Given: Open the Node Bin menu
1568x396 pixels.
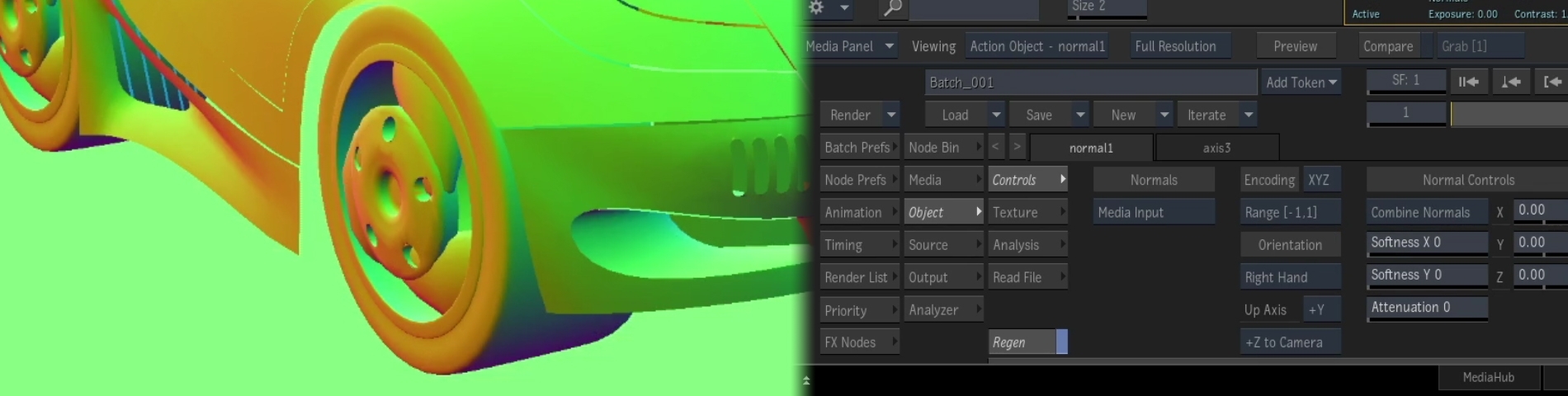Looking at the screenshot, I should point(943,147).
